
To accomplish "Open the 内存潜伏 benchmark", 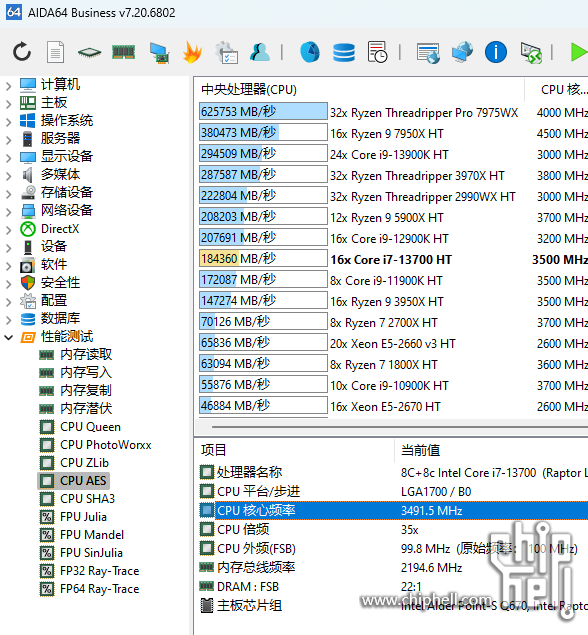I will 86,408.
